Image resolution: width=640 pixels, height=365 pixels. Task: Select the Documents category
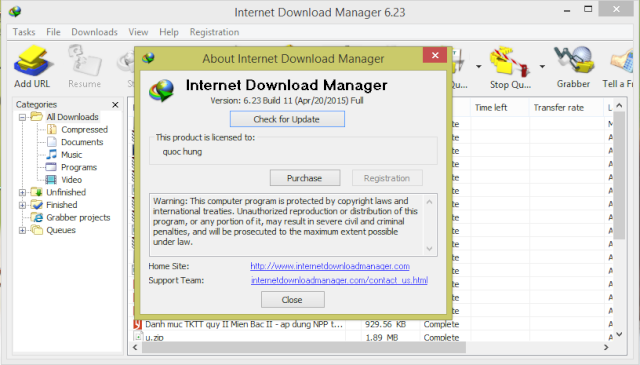click(x=82, y=142)
